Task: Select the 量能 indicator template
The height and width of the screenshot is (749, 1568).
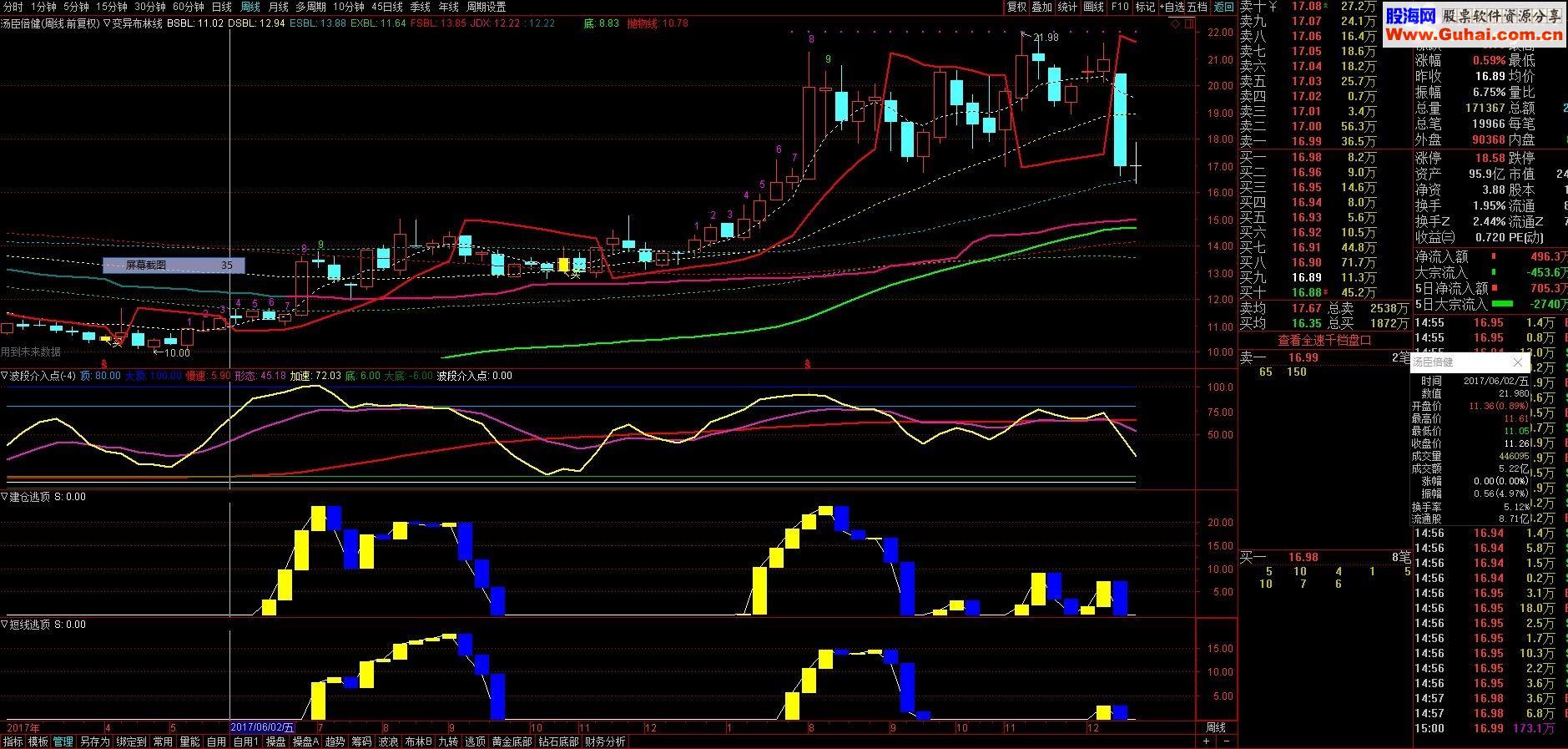Action: pos(189,741)
